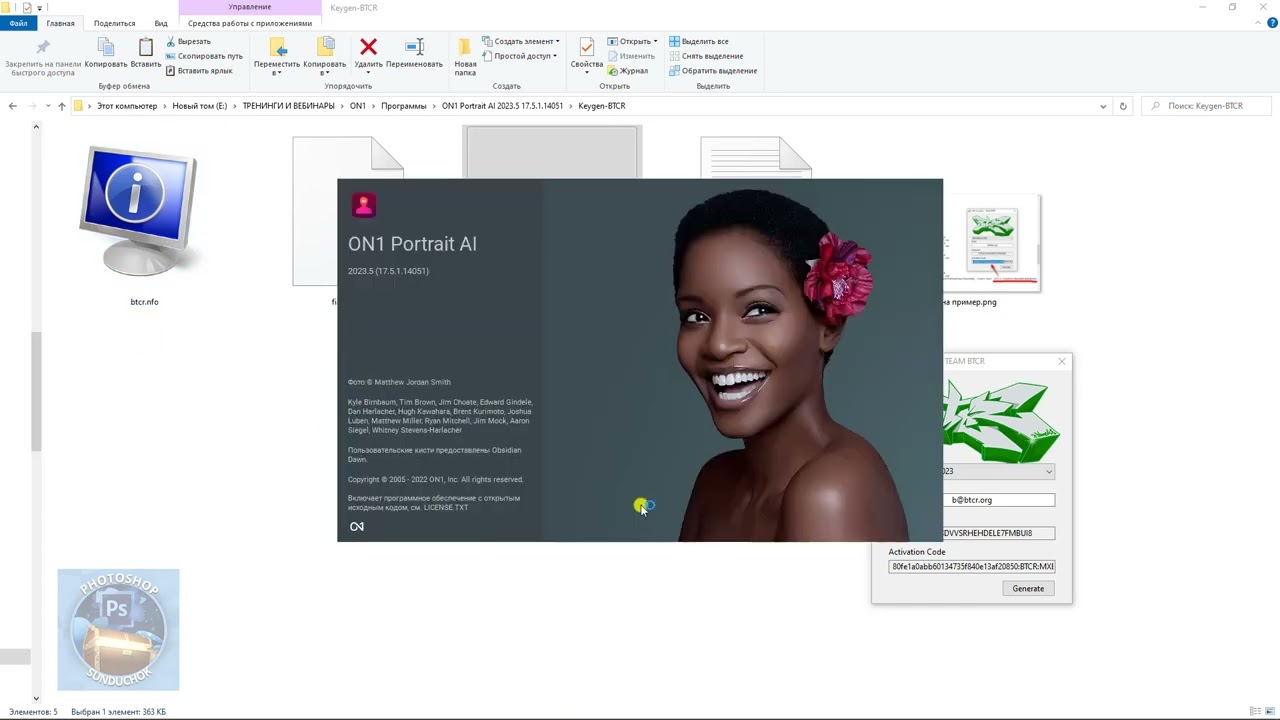Open recent locations dropdown beside navigation arrows
The width and height of the screenshot is (1280, 720).
coord(47,106)
